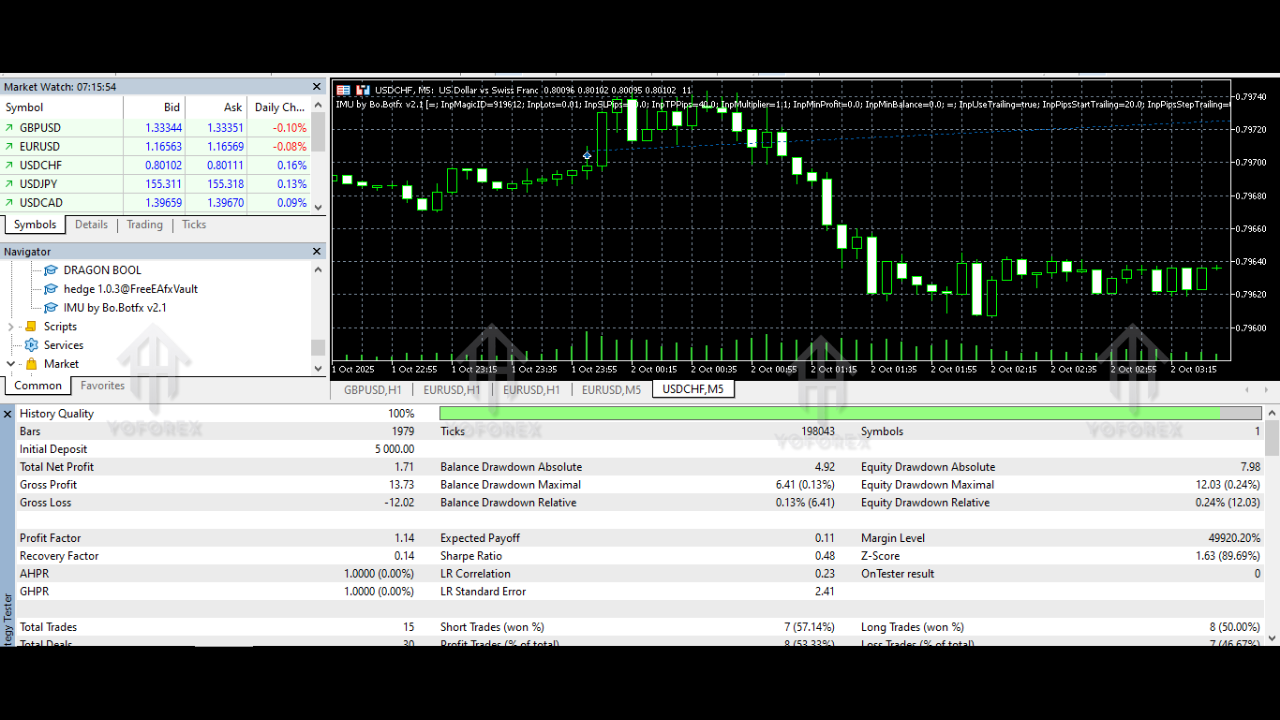Click the DRAGON BOOL expert advisor icon

click(51, 270)
